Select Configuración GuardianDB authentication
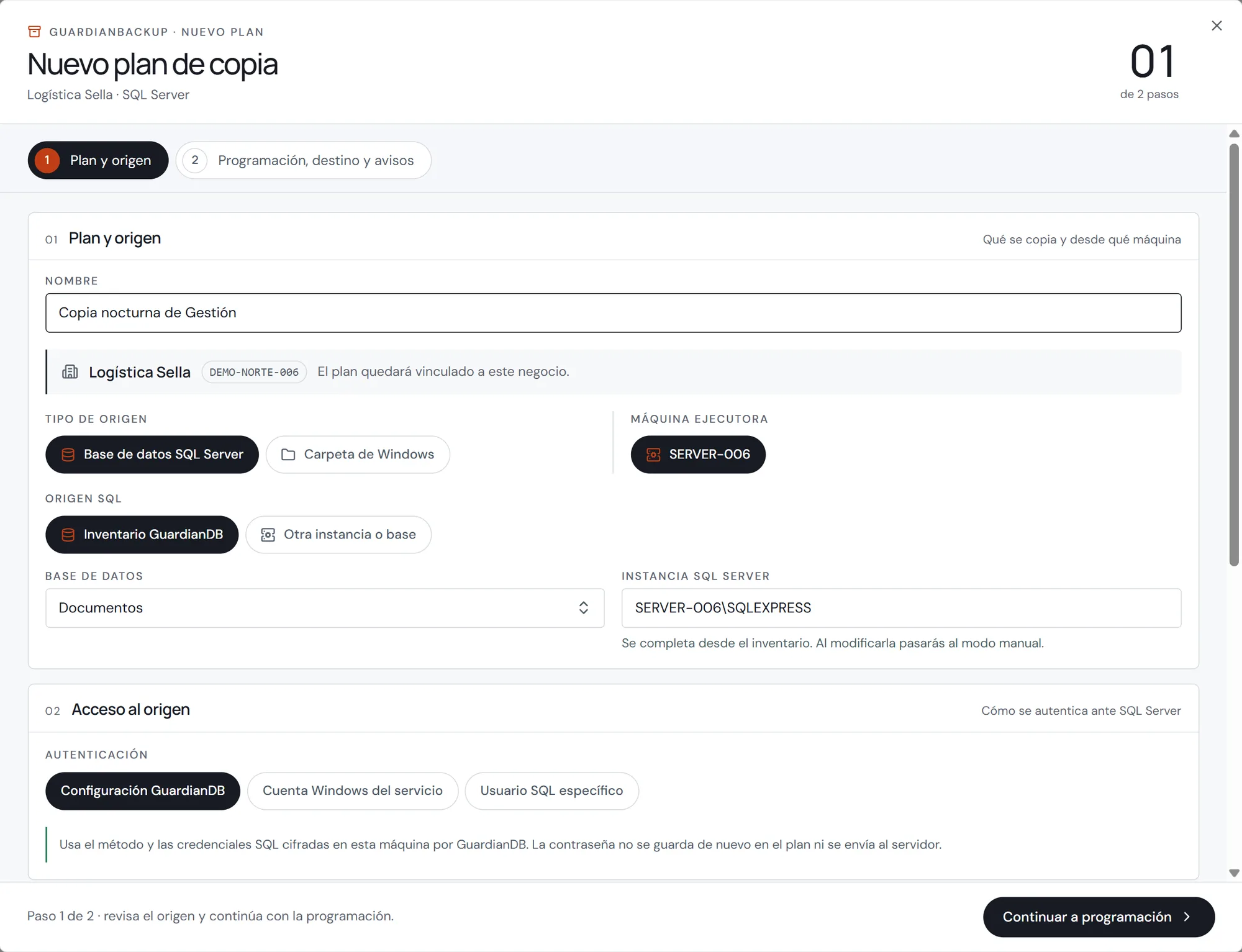This screenshot has width=1242, height=952. [x=143, y=791]
